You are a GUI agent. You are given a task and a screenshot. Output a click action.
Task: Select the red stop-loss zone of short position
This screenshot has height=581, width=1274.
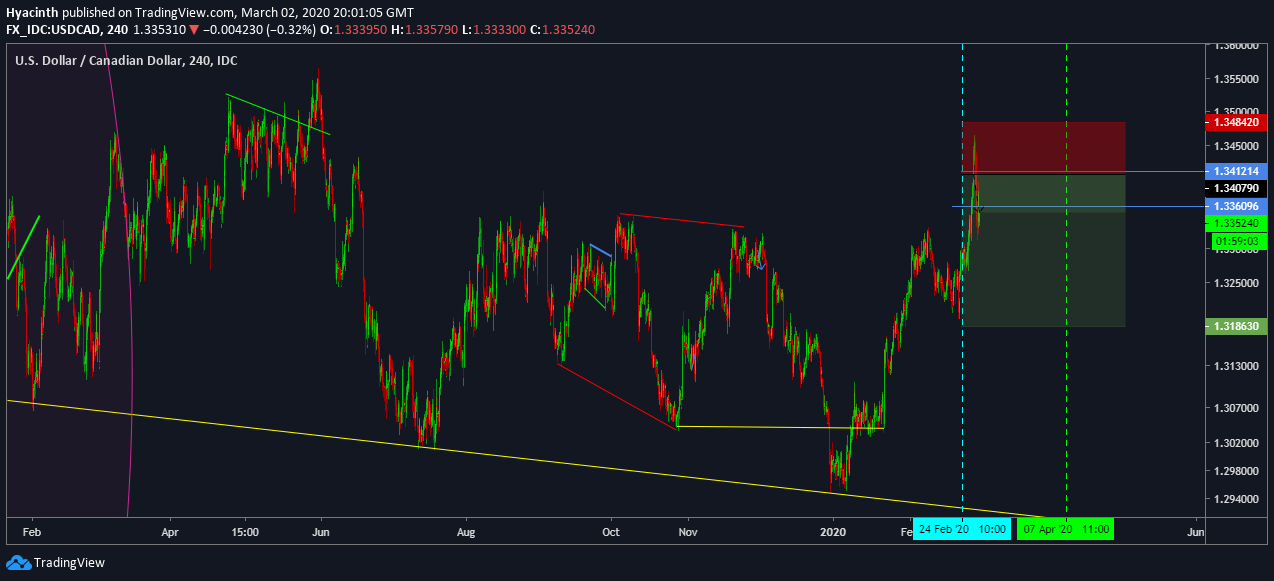(x=1044, y=148)
